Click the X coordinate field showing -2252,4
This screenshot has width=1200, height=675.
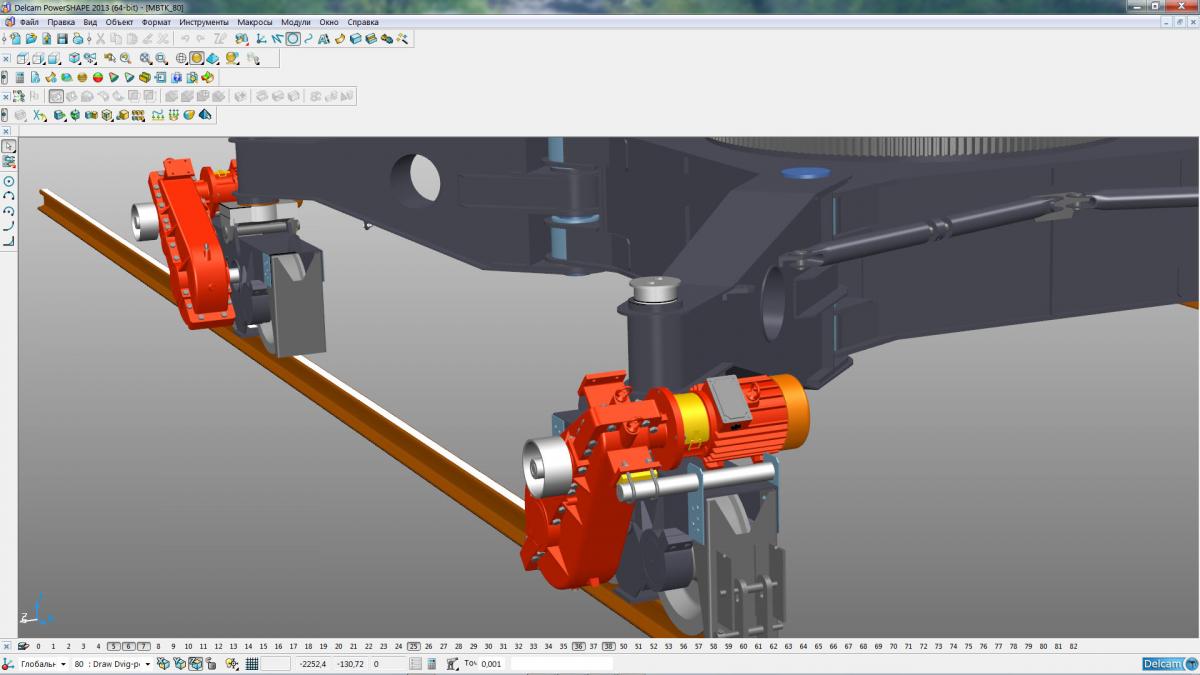tap(313, 664)
